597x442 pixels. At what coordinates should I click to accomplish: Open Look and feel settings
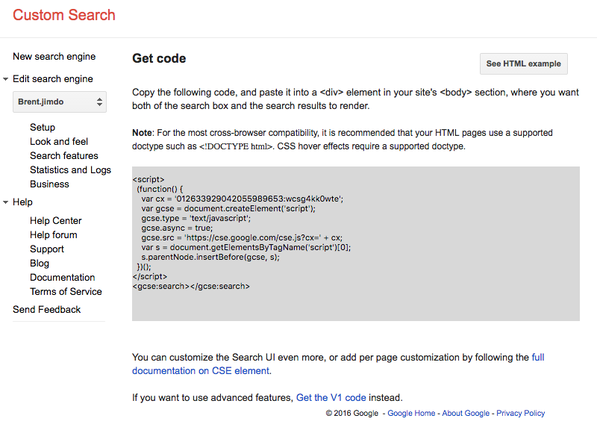59,141
